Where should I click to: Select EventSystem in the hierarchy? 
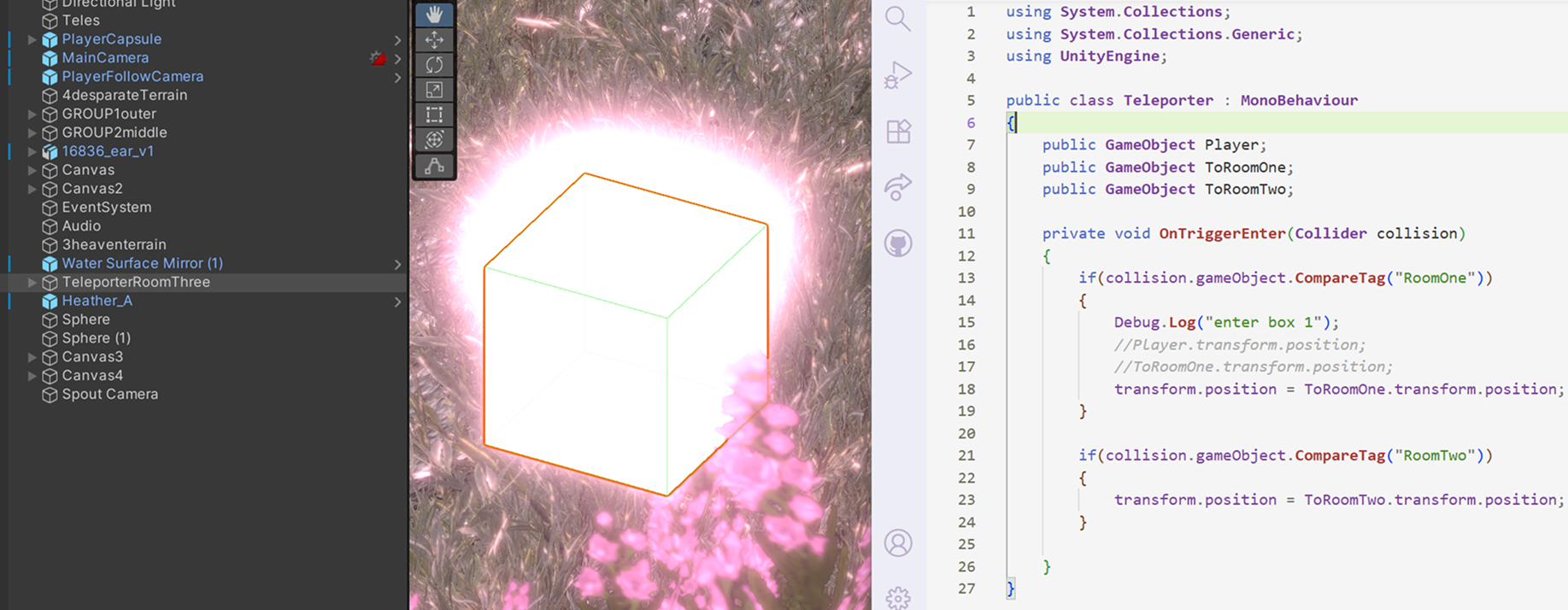[107, 208]
